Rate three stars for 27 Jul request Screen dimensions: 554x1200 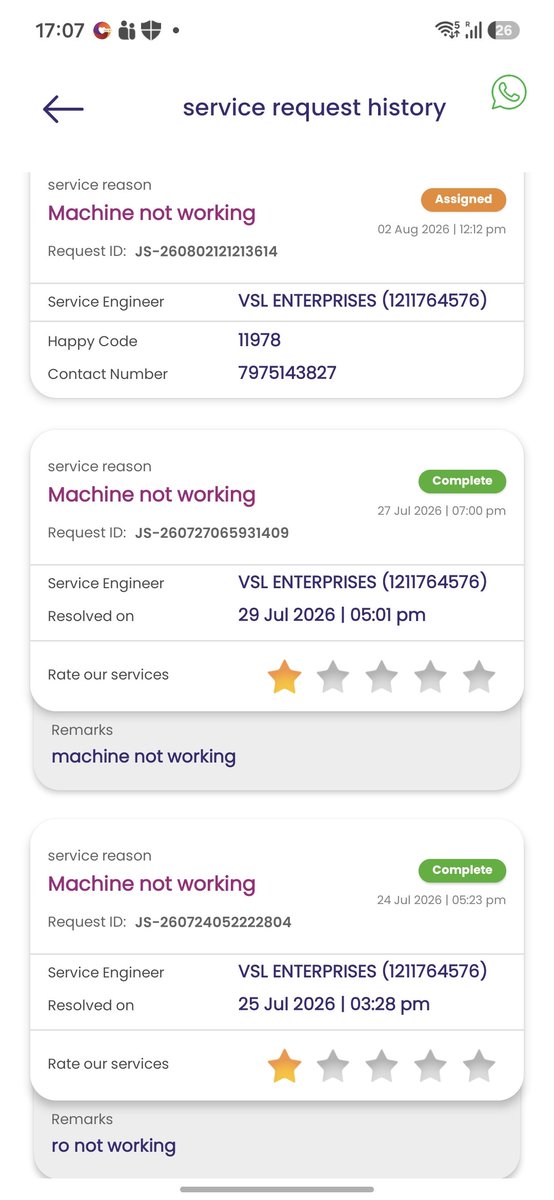coord(382,677)
